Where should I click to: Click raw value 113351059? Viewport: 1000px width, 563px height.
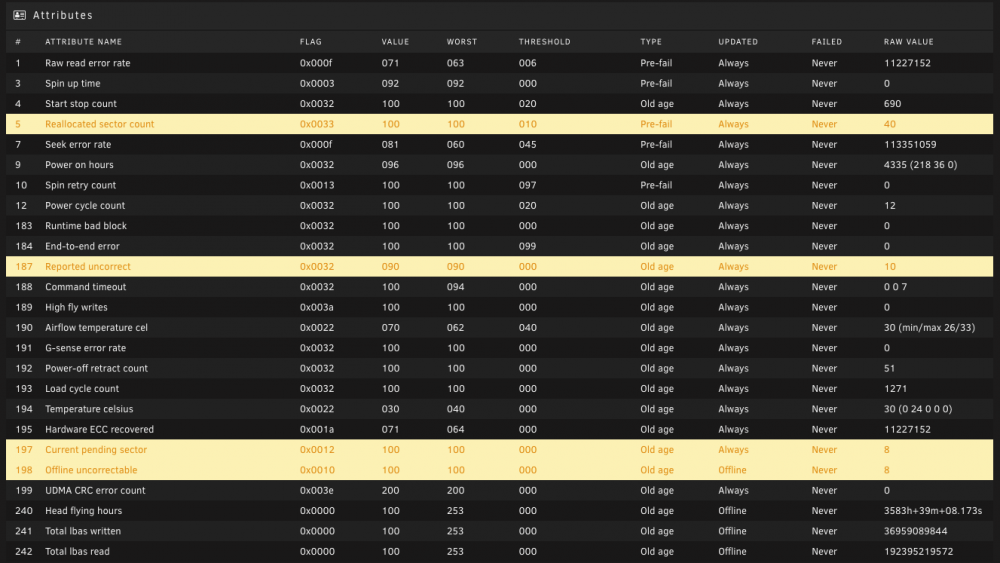tap(910, 145)
